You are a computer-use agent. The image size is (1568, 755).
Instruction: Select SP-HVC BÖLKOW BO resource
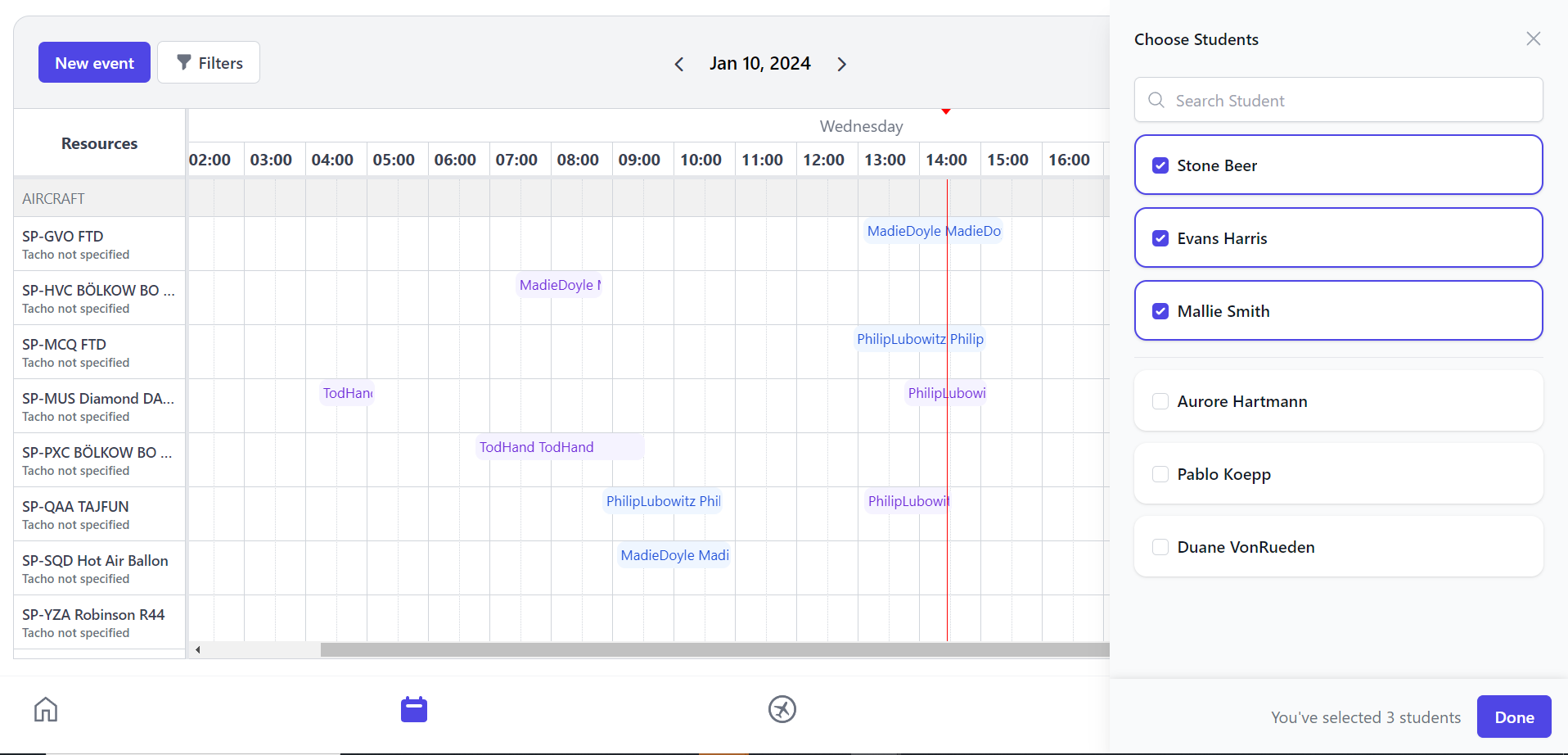point(99,298)
